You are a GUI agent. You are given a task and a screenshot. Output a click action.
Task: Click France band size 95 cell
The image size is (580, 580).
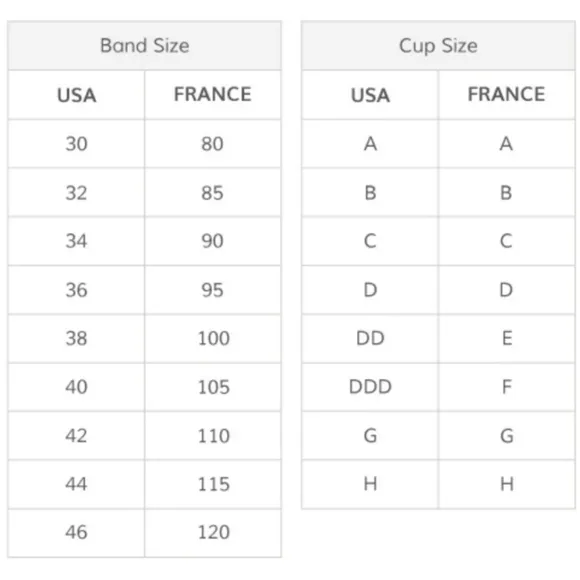213,290
